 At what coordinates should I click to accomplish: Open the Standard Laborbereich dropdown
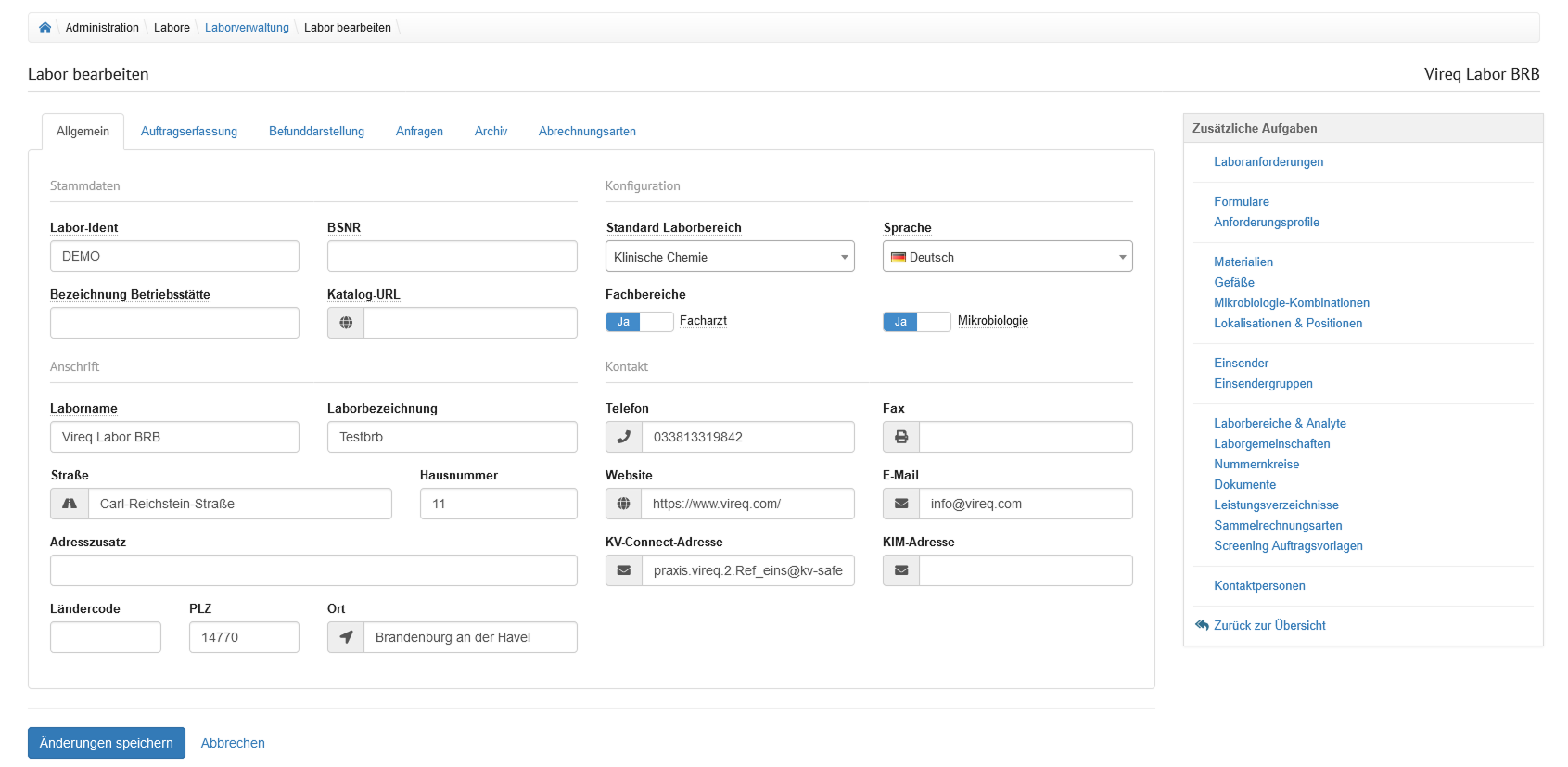pyautogui.click(x=730, y=257)
